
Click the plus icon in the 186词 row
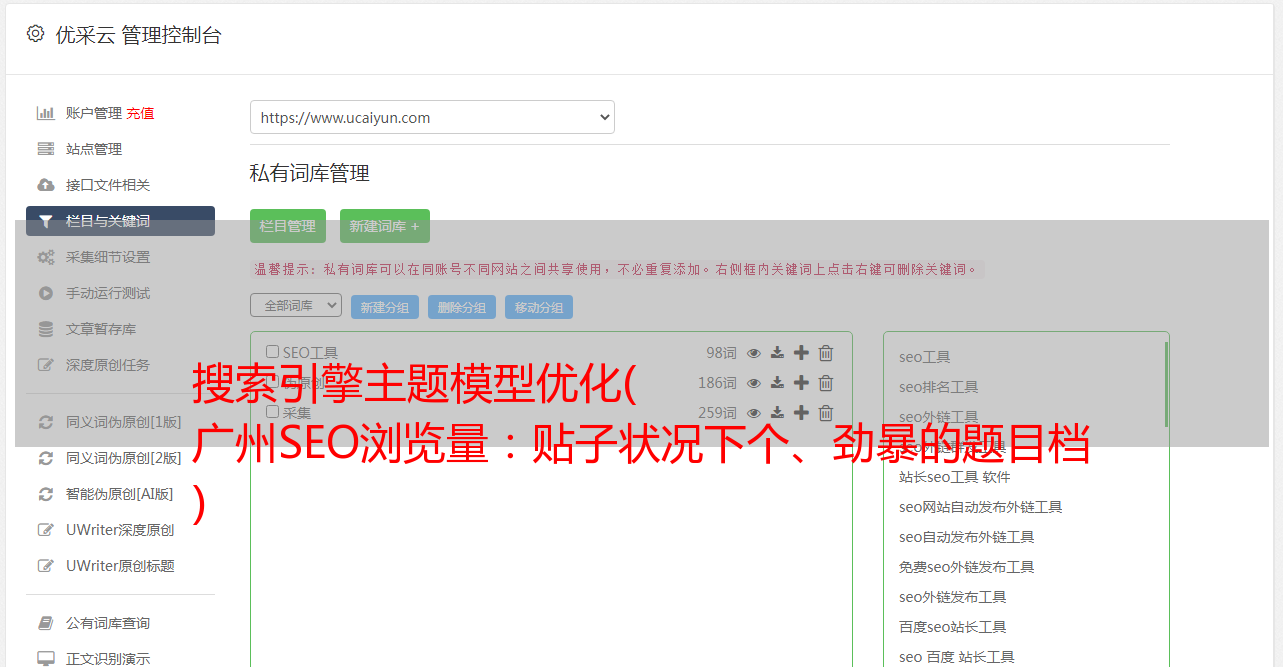click(x=801, y=383)
